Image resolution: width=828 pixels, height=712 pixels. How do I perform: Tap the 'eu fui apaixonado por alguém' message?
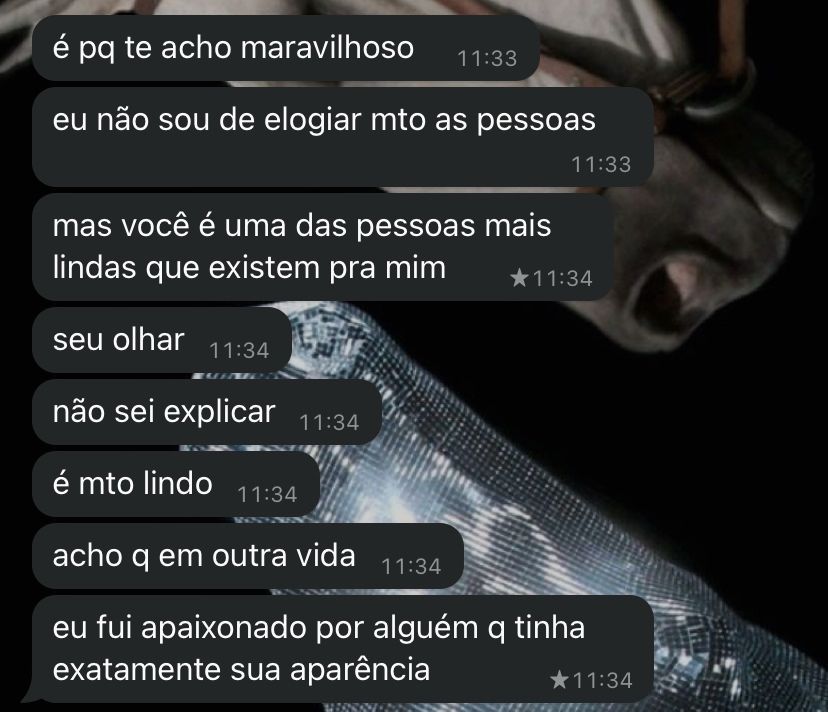tap(343, 649)
